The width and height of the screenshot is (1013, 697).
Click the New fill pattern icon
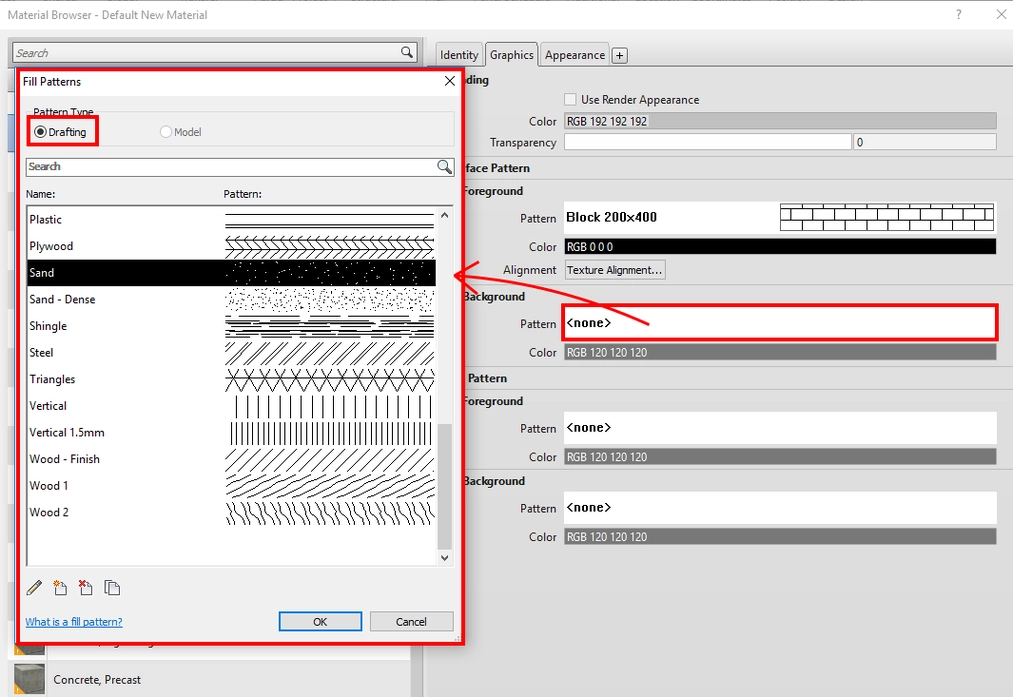pyautogui.click(x=60, y=588)
